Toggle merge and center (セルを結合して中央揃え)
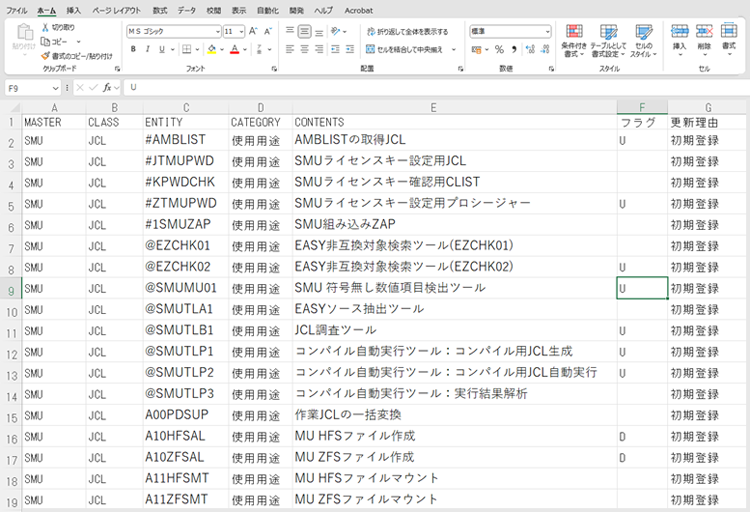This screenshot has width=750, height=512. pyautogui.click(x=405, y=49)
